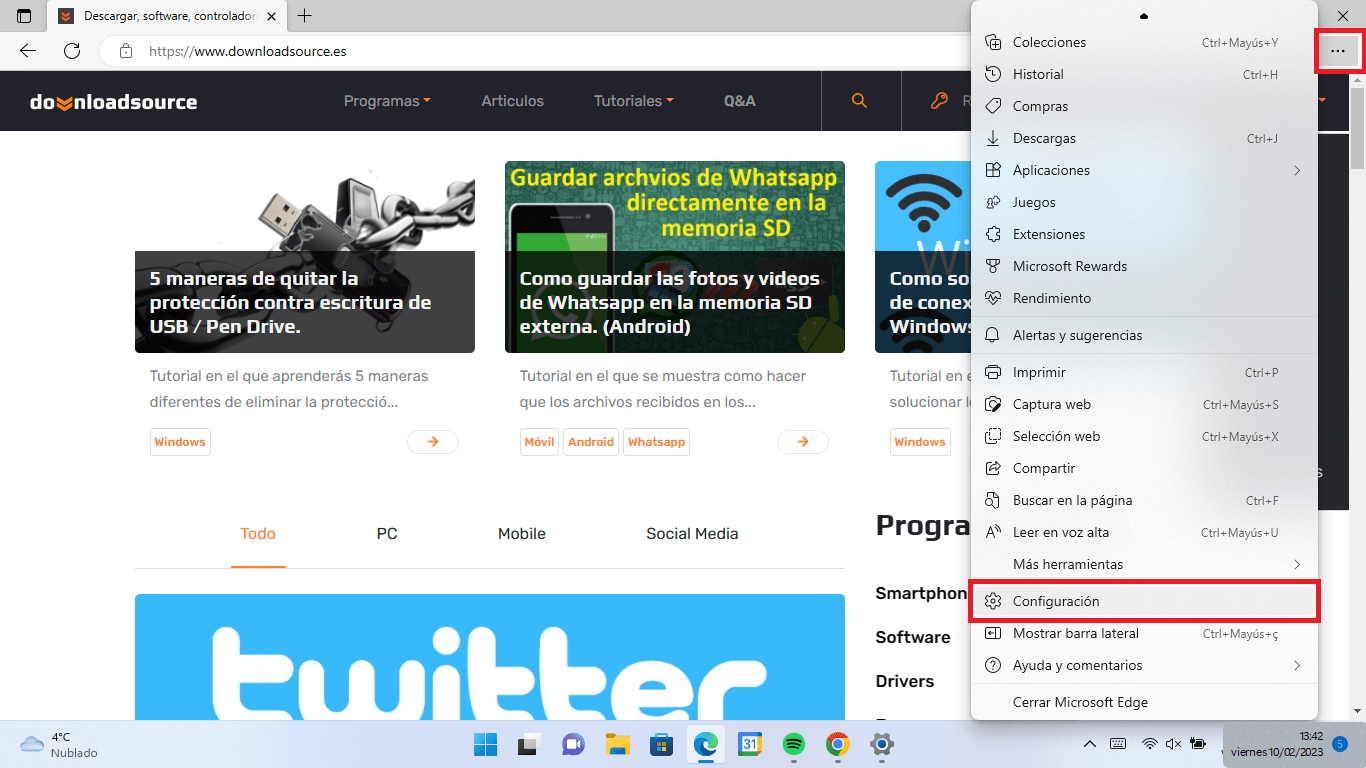1366x768 pixels.
Task: Open Google Chrome from the taskbar
Action: [x=838, y=744]
